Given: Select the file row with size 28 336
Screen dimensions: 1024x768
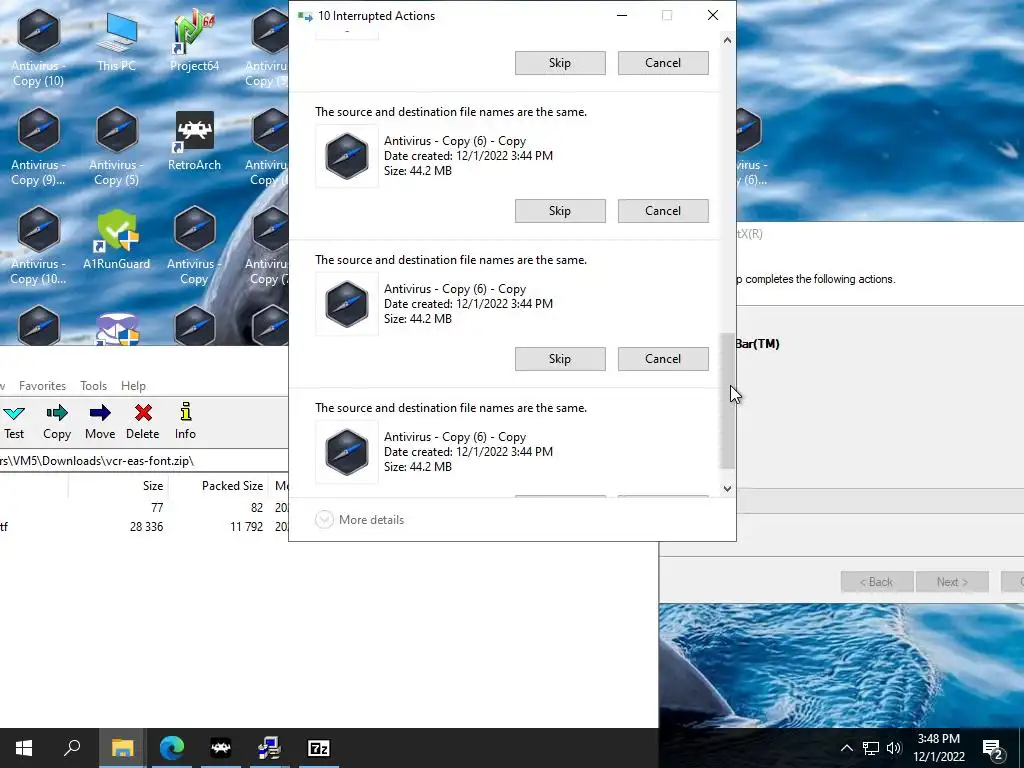Looking at the screenshot, I should [x=144, y=526].
